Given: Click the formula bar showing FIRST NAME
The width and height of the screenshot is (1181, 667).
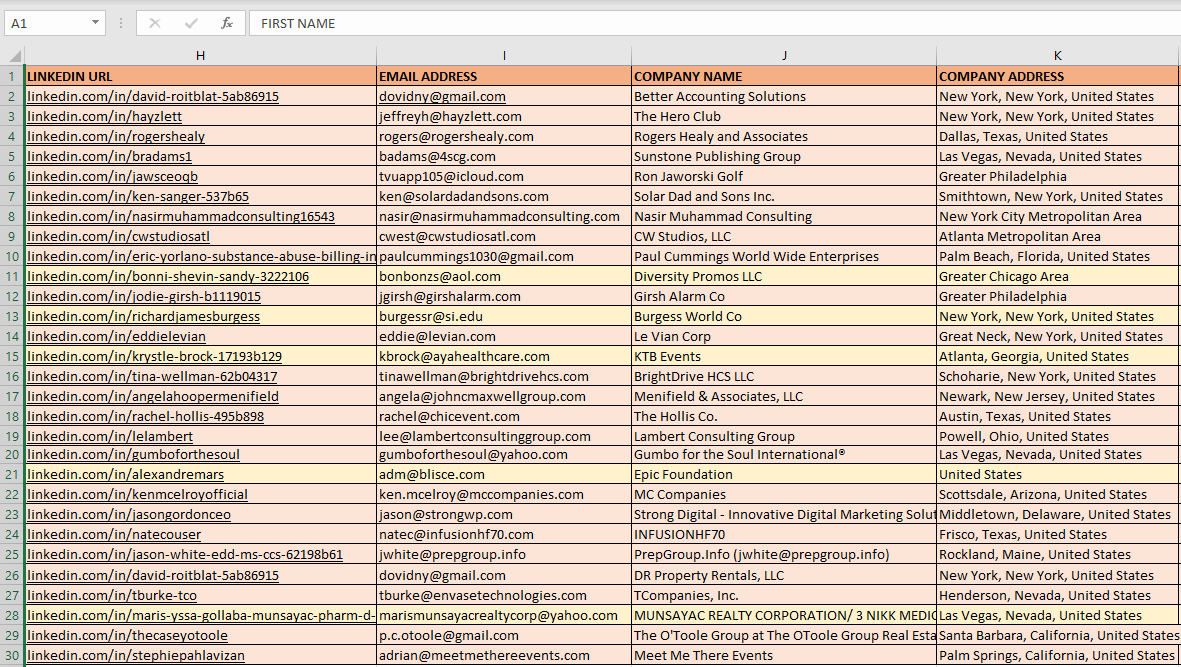Looking at the screenshot, I should [715, 23].
